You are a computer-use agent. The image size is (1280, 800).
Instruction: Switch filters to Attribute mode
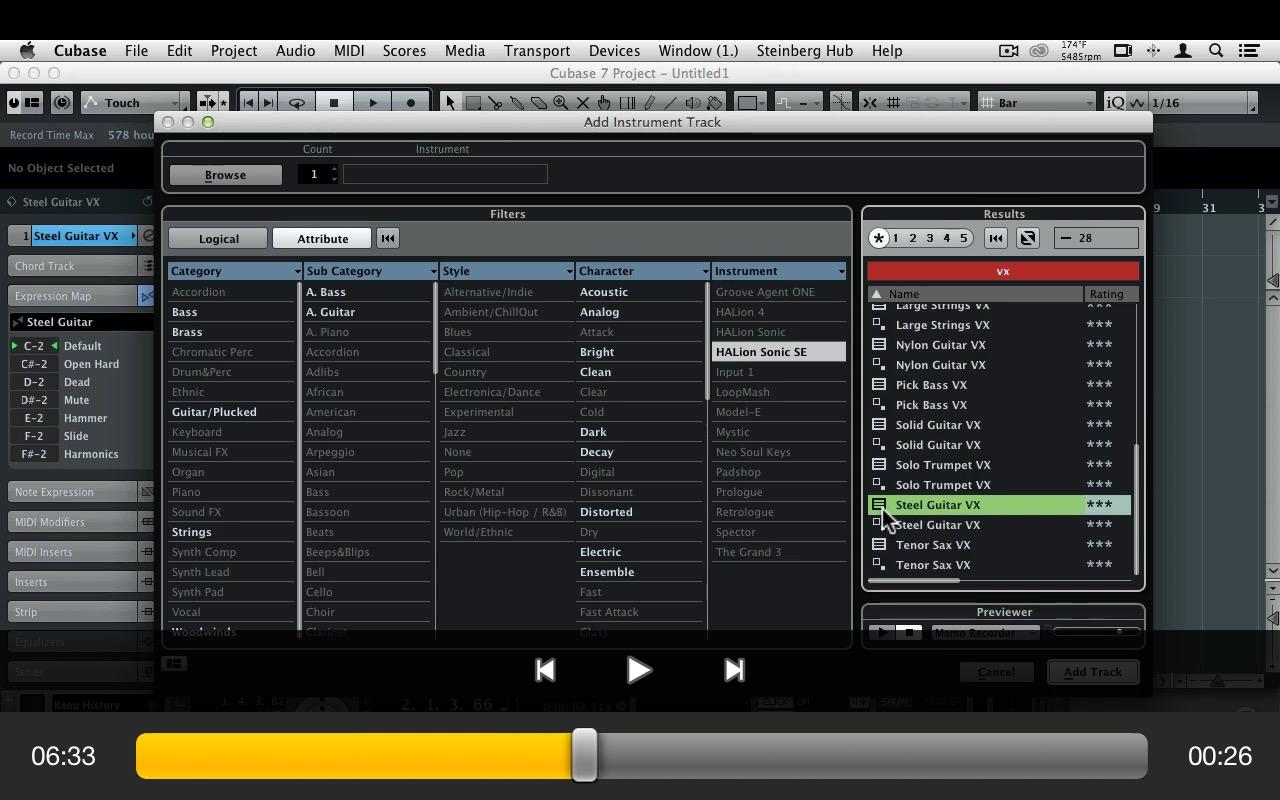[322, 238]
